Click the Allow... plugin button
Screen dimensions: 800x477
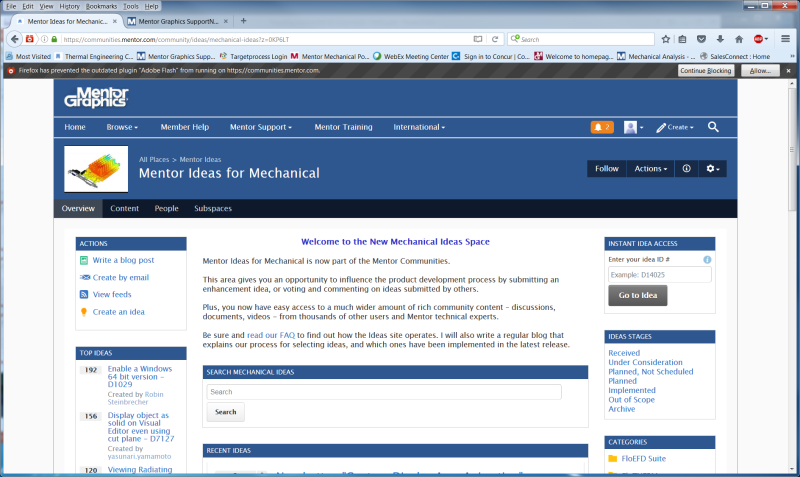coord(760,71)
